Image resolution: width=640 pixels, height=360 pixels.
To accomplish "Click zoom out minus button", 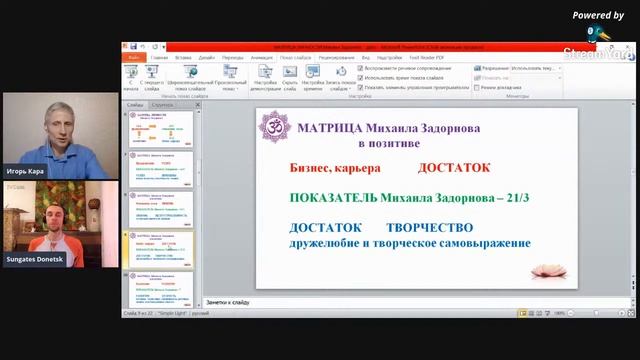I will point(571,313).
